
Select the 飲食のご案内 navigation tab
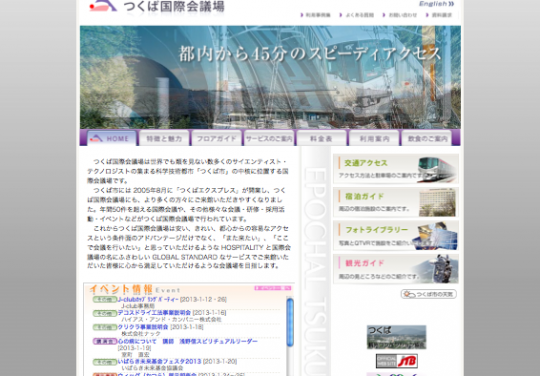[427, 138]
